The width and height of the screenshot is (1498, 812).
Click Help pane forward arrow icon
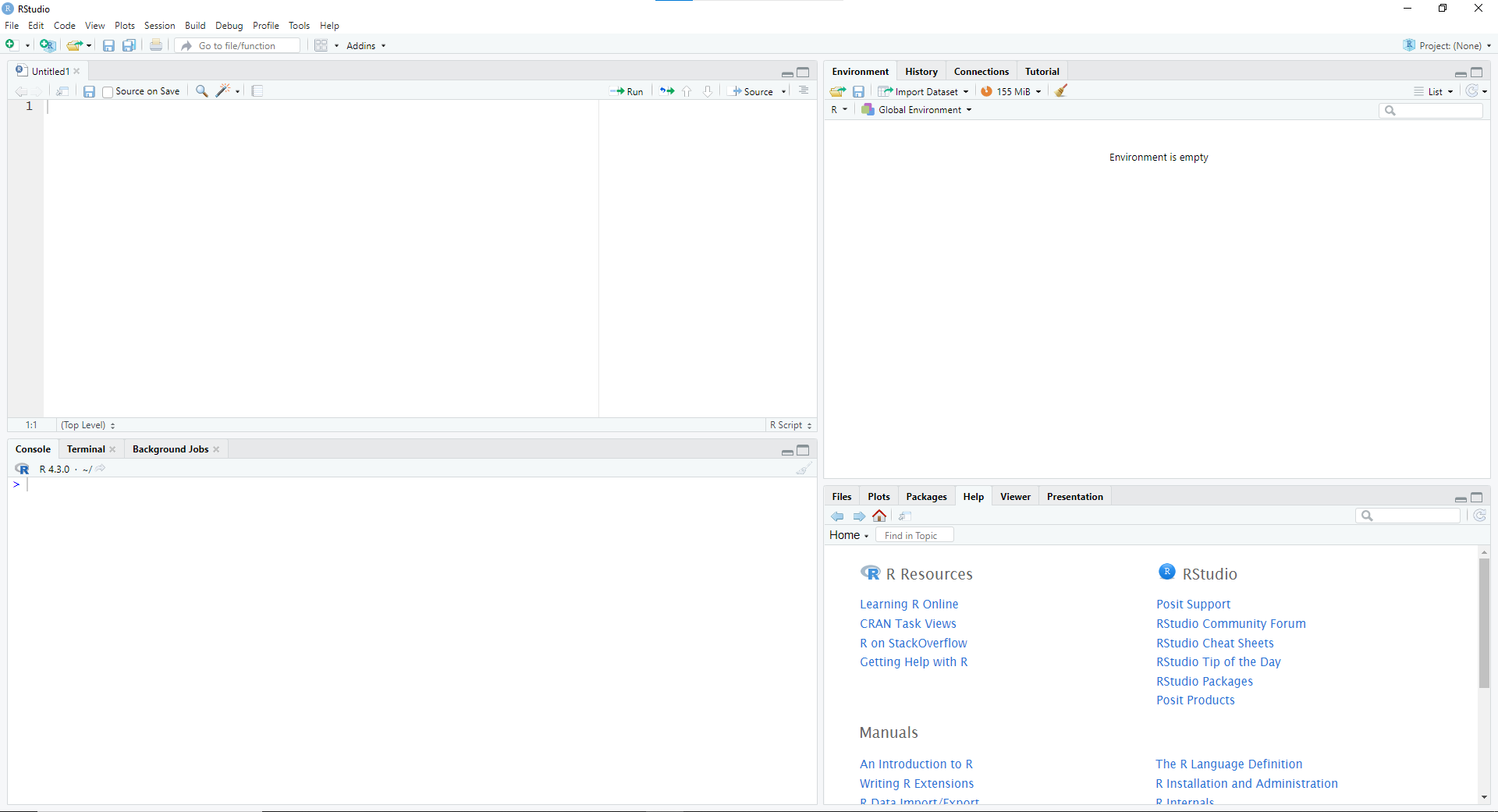click(859, 516)
